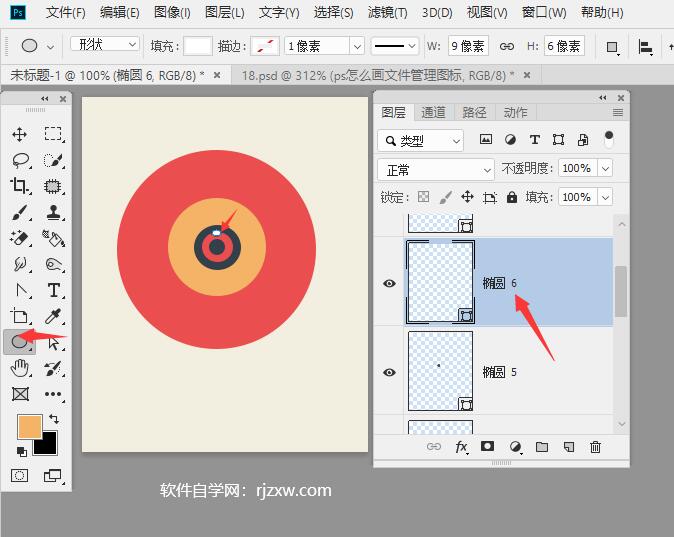The image size is (674, 537).
Task: Select the Eraser tool
Action: [19, 238]
